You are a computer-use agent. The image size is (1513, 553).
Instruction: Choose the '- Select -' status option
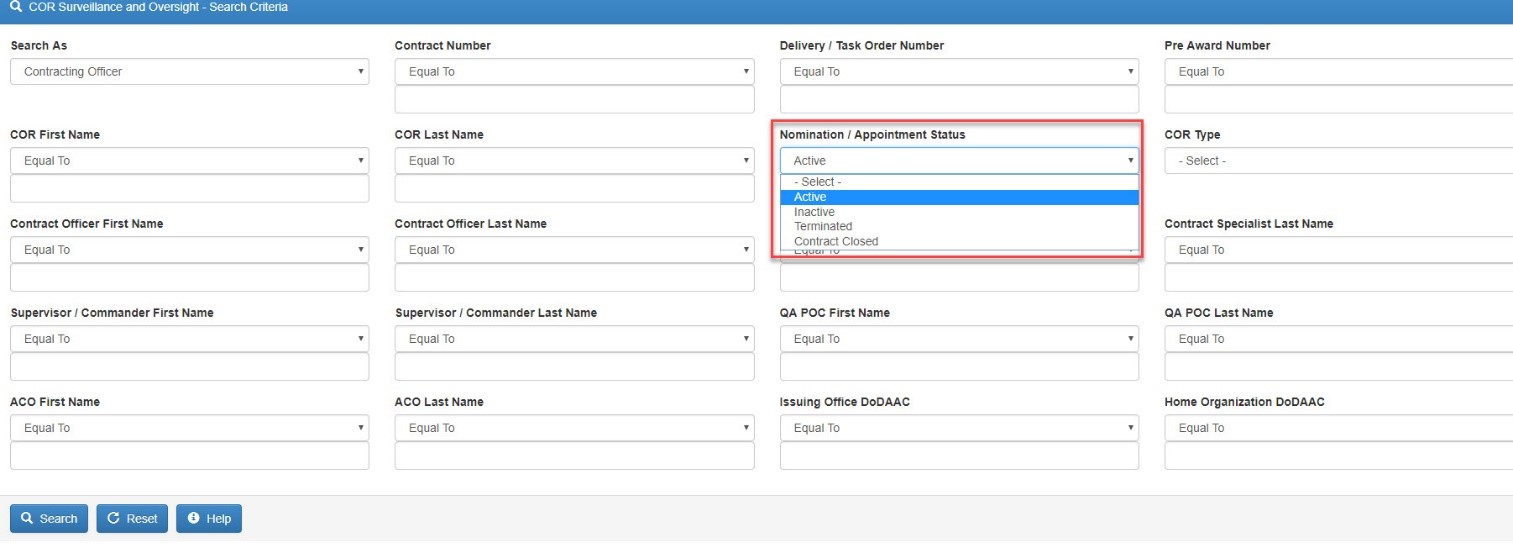[x=817, y=182]
